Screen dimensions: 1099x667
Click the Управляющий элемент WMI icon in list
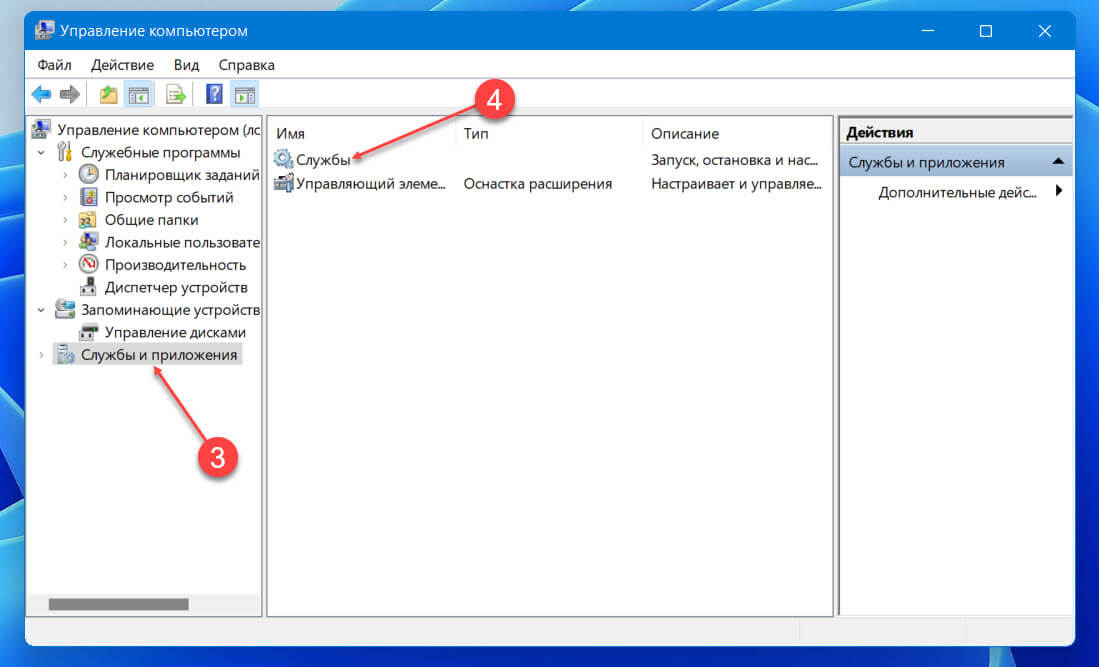coord(283,183)
